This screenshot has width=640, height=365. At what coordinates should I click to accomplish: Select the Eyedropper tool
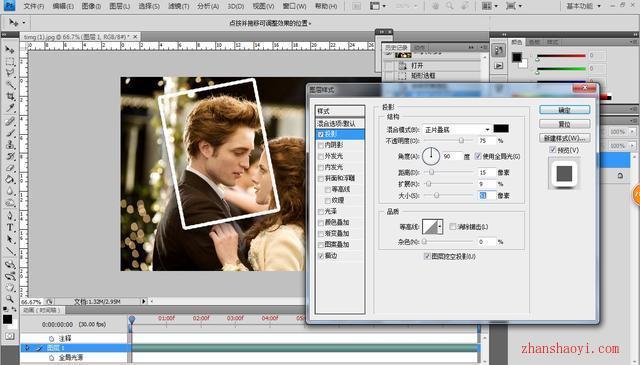pyautogui.click(x=10, y=108)
